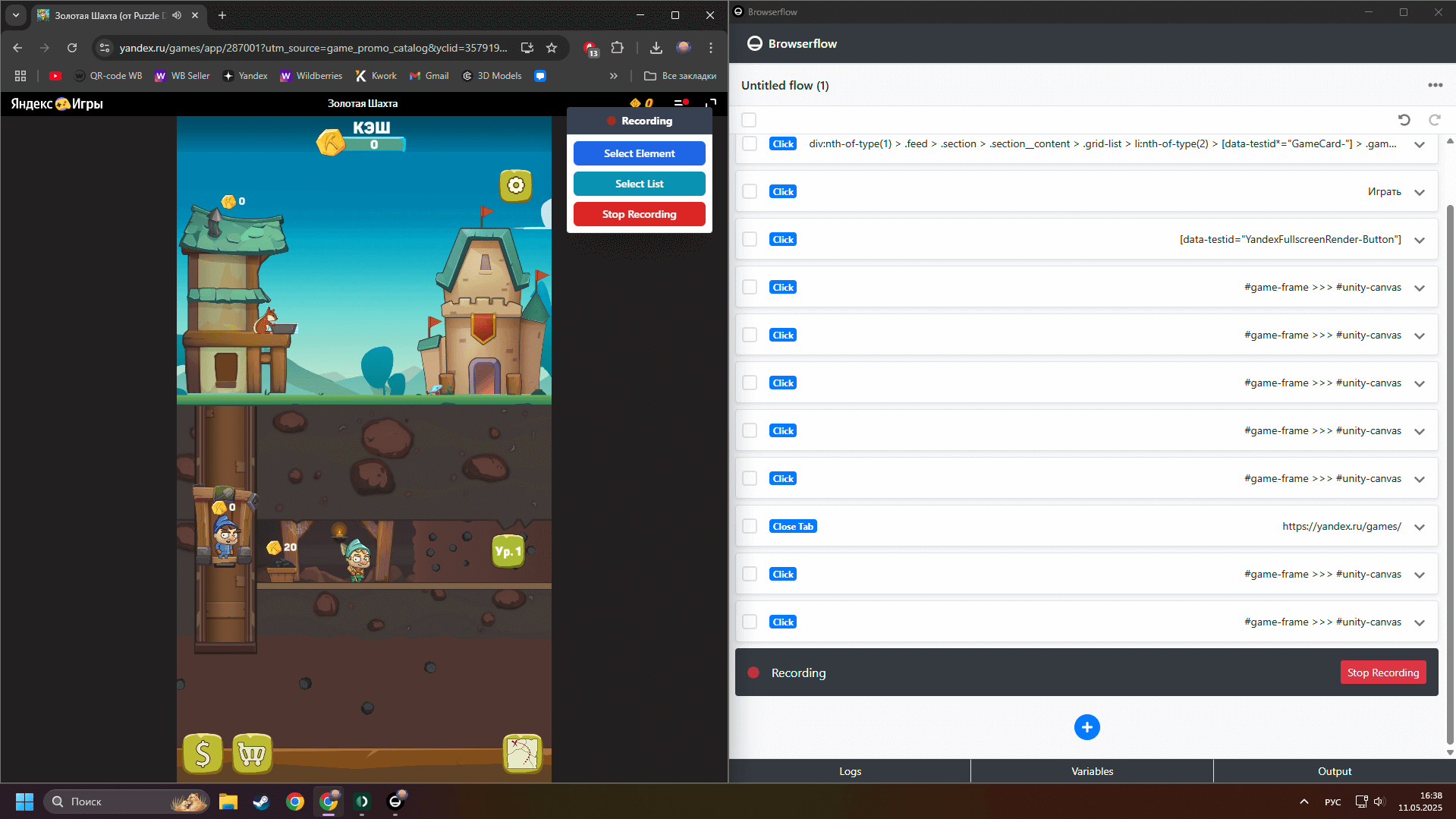The image size is (1456, 819).
Task: Click the Untitled flow (1) title
Action: (x=785, y=85)
